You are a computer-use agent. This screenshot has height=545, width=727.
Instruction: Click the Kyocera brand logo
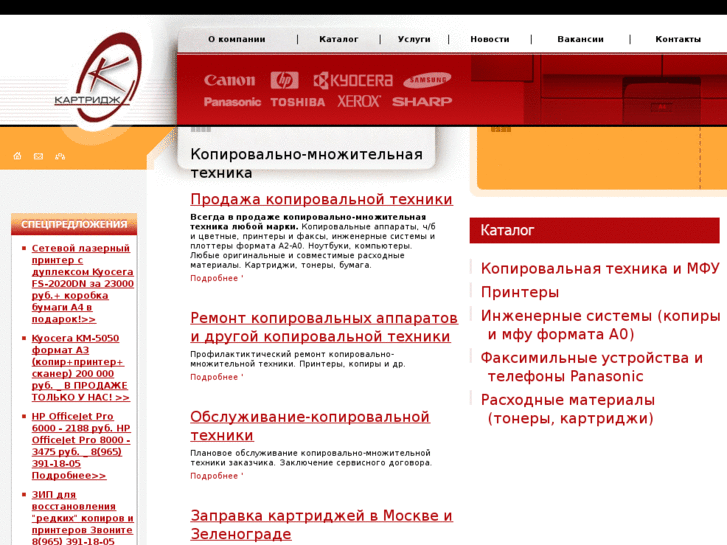point(353,80)
